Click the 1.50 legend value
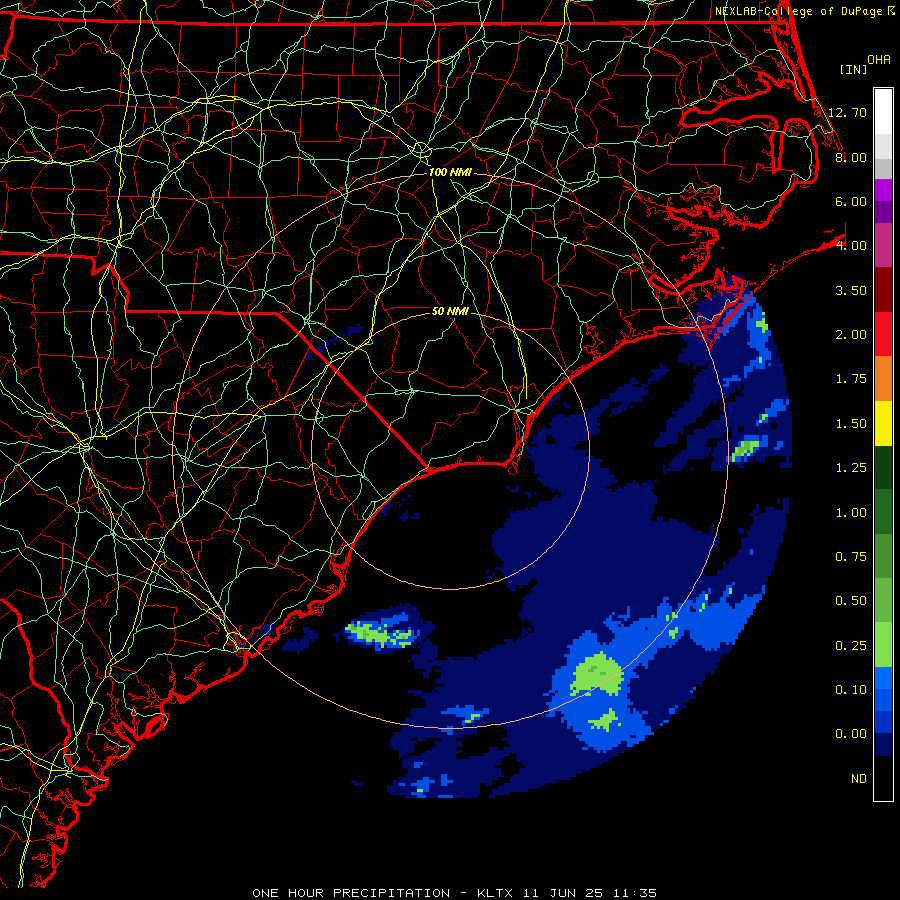The width and height of the screenshot is (900, 900). pyautogui.click(x=851, y=424)
